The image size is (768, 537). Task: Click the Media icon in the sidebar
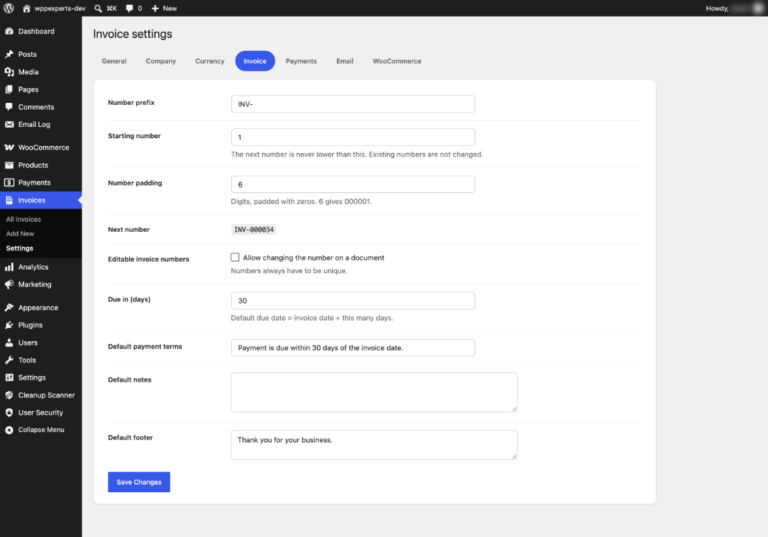coord(9,72)
